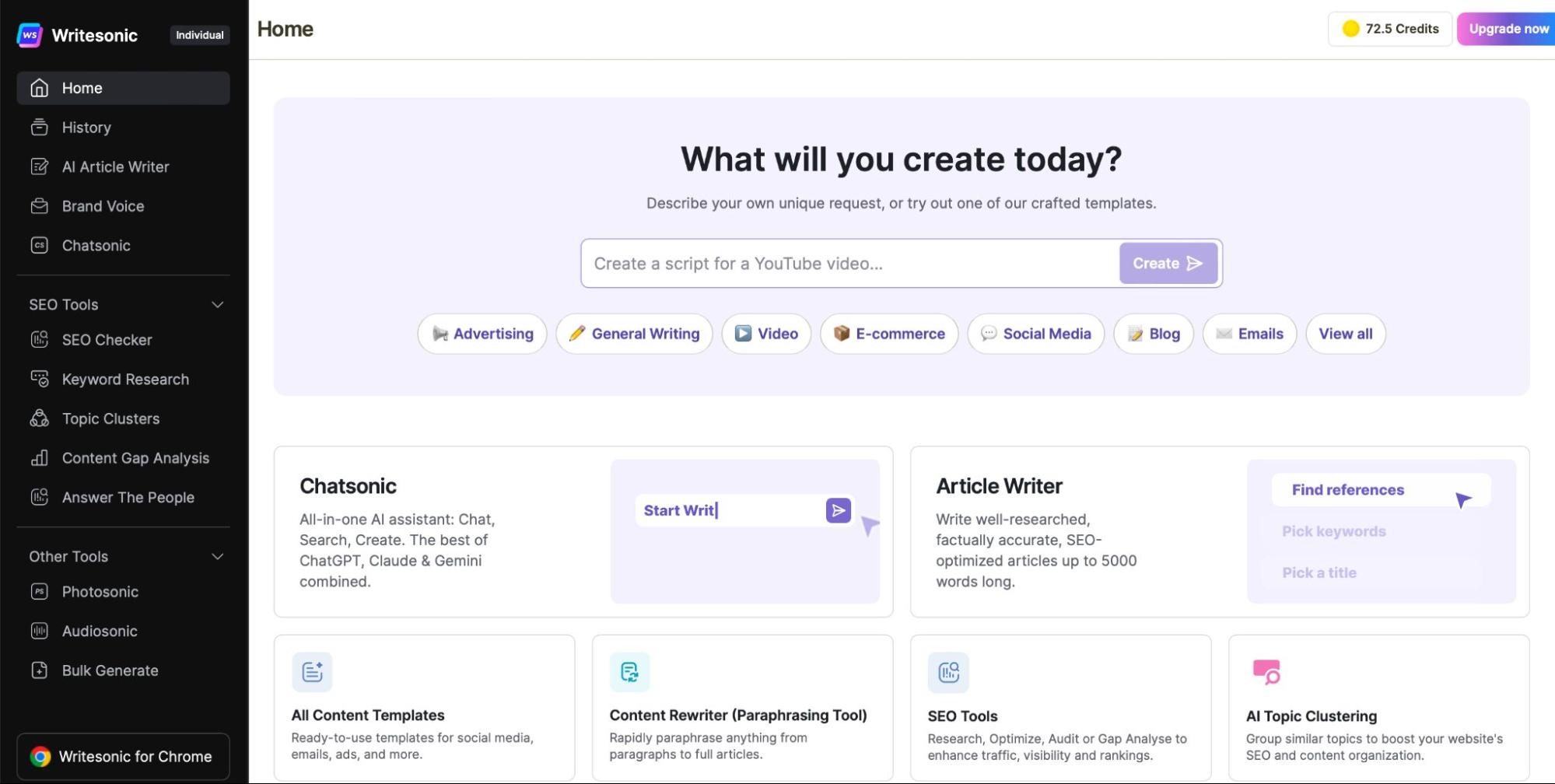This screenshot has width=1555, height=784.
Task: Select the Social Media chip
Action: tap(1036, 334)
